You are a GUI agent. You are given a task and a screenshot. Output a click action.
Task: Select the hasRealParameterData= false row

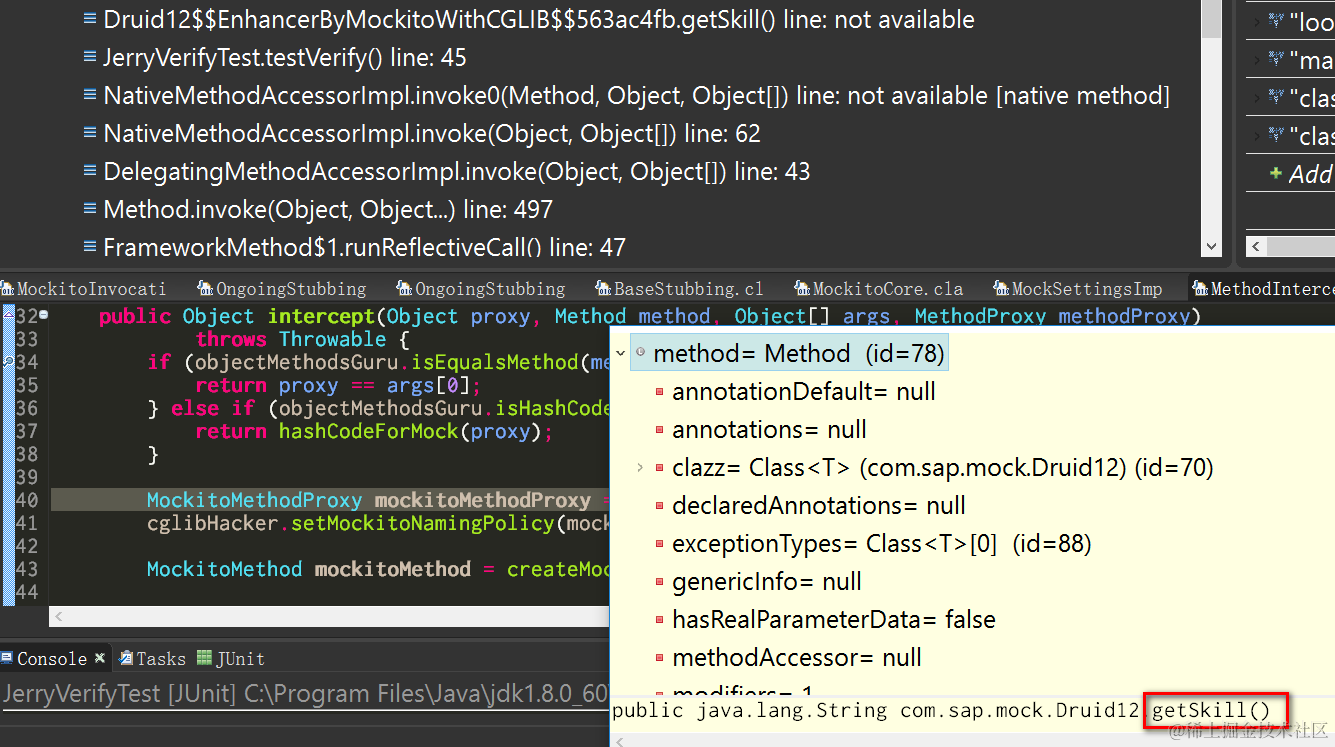834,620
